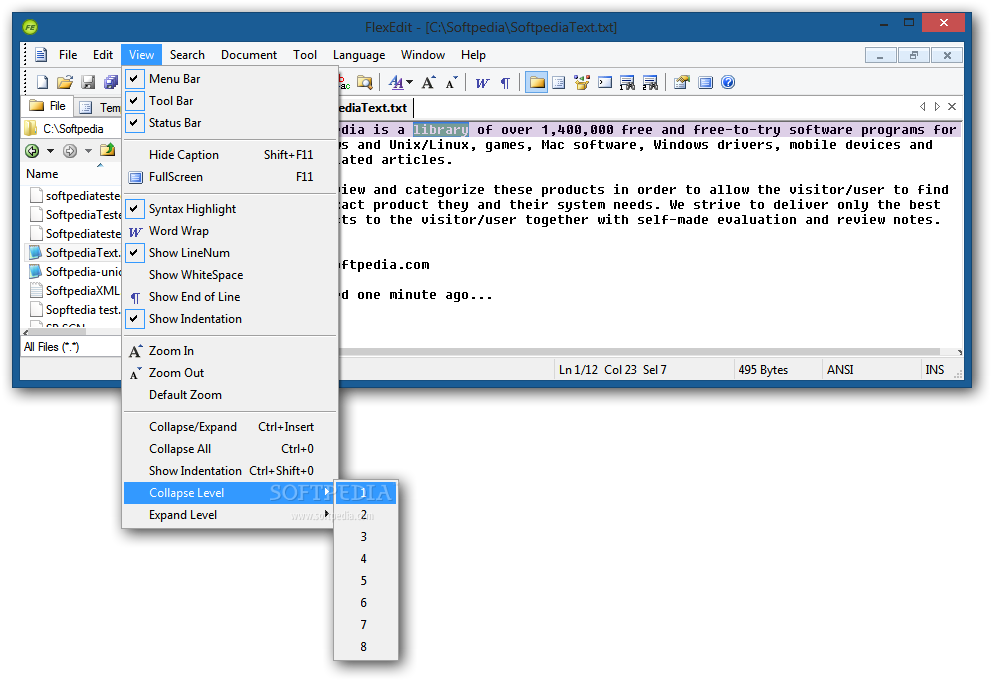992x681 pixels.
Task: Disable Show LineNum option
Action: pyautogui.click(x=230, y=253)
